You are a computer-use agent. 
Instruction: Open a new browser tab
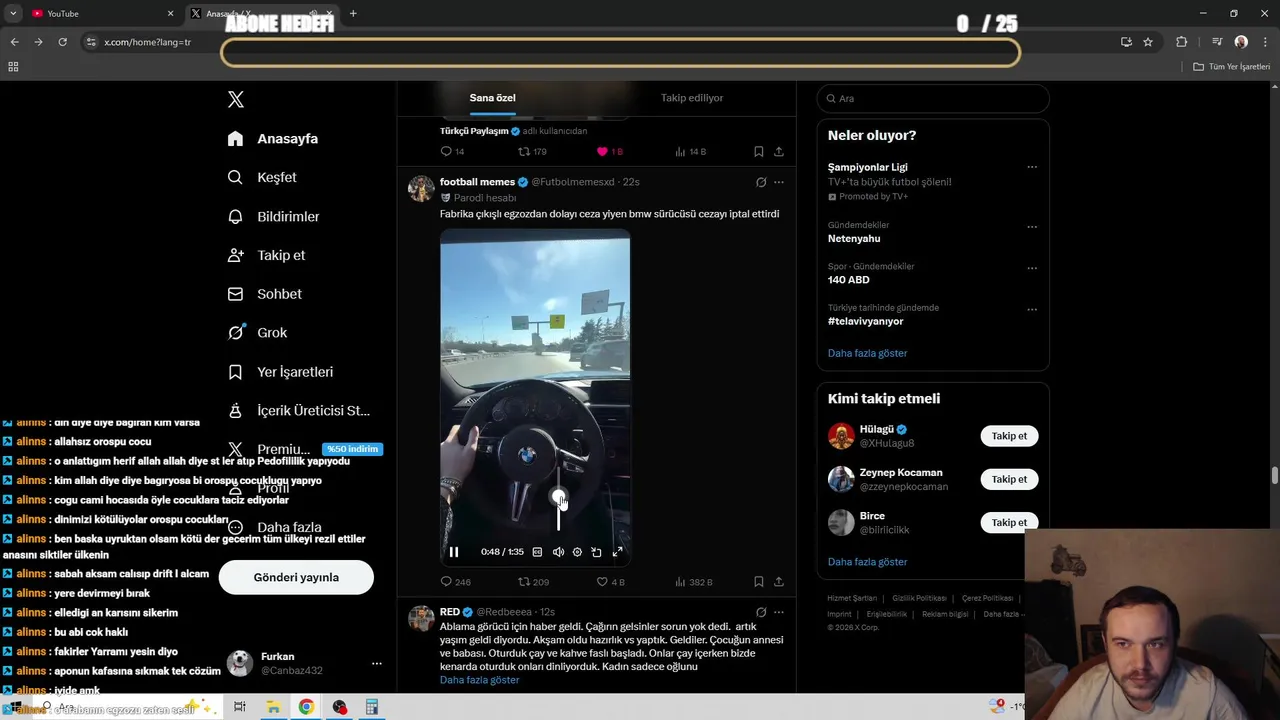point(353,13)
